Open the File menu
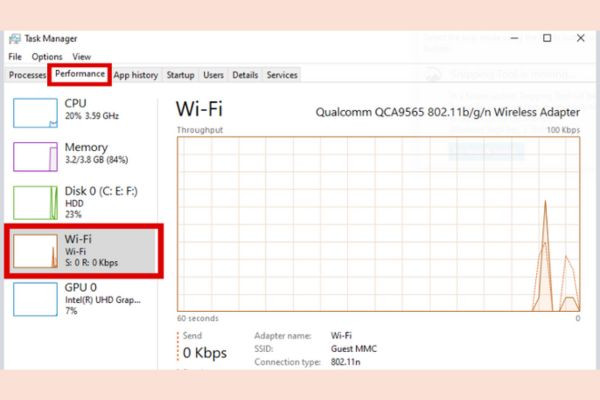The width and height of the screenshot is (600, 400). click(15, 57)
